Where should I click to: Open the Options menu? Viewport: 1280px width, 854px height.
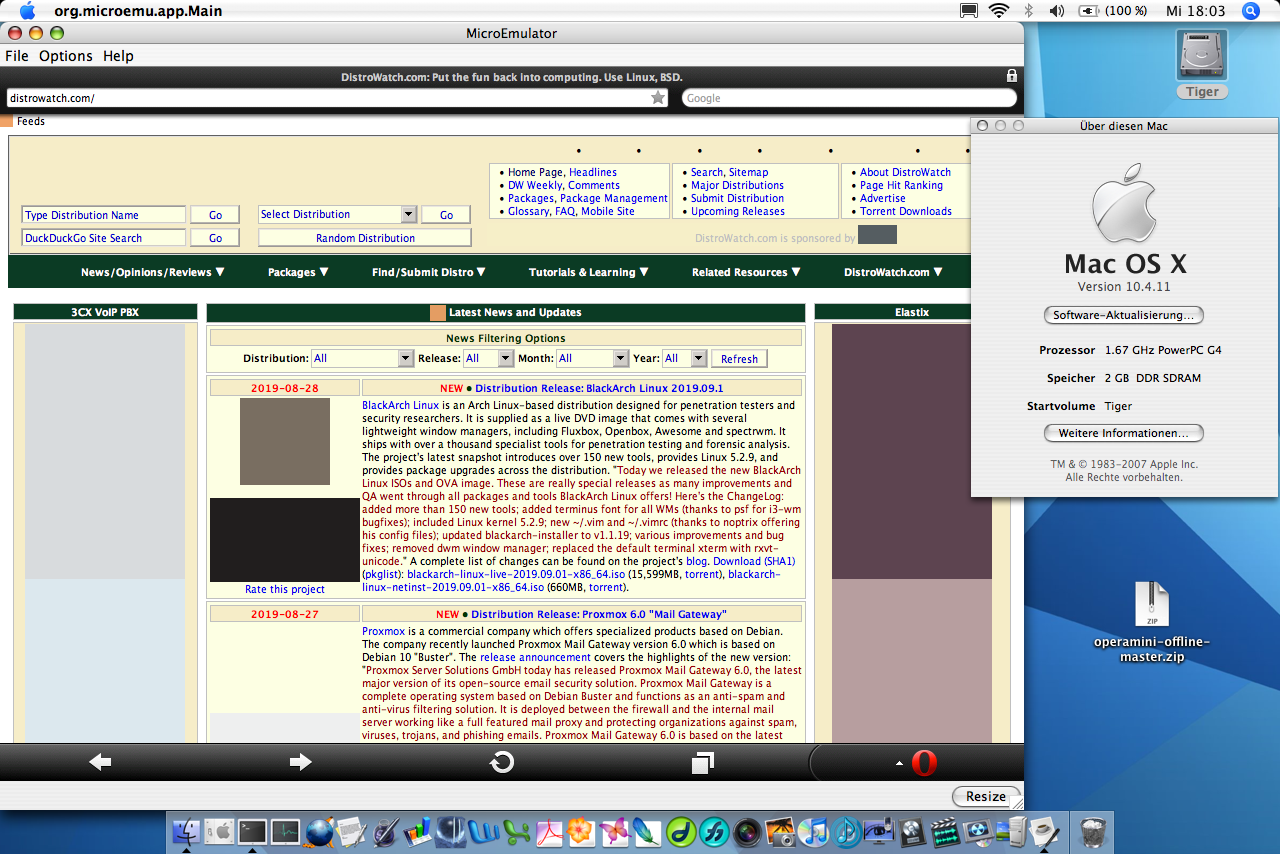coord(66,56)
